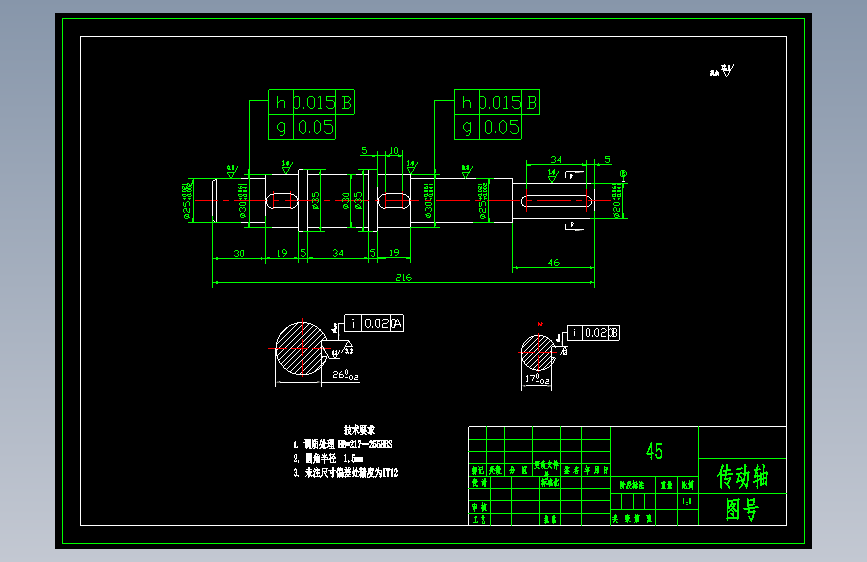Click the 46 length dimension text
The width and height of the screenshot is (867, 562).
point(553,262)
